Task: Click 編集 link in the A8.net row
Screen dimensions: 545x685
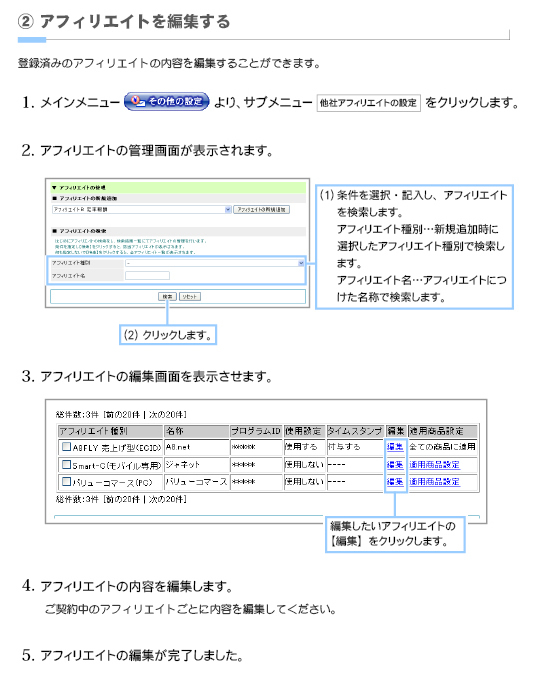Action: [x=395, y=447]
